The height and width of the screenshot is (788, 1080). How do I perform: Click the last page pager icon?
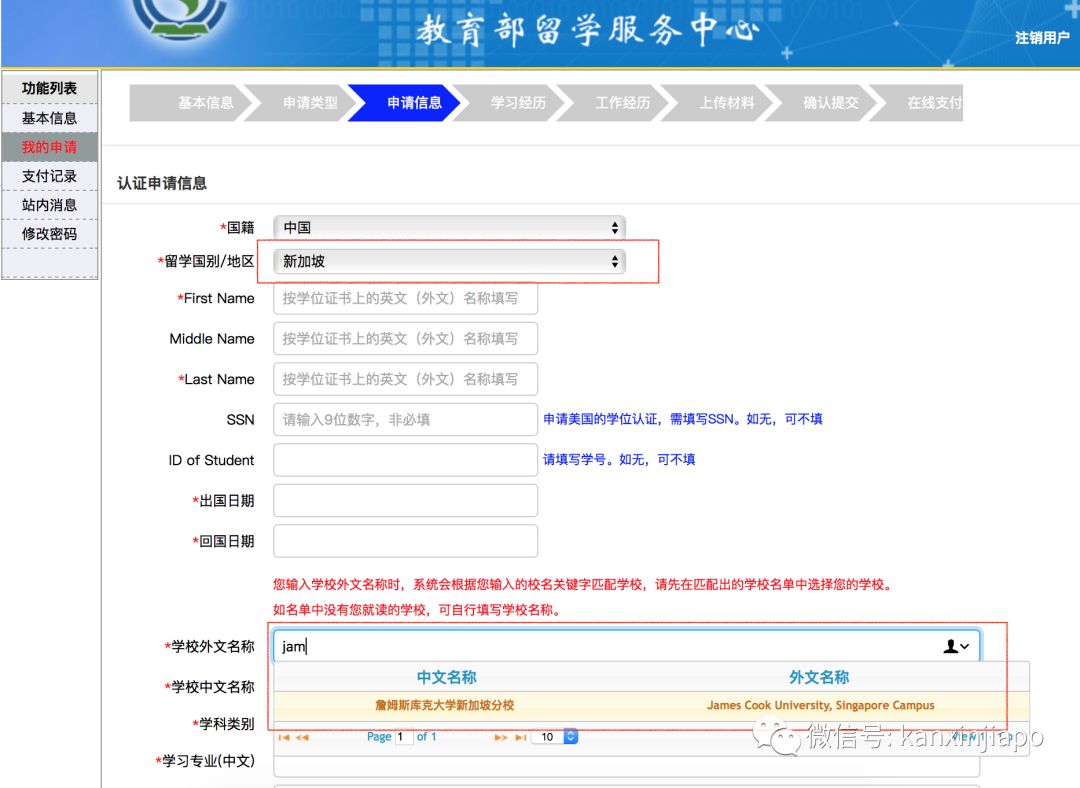520,737
